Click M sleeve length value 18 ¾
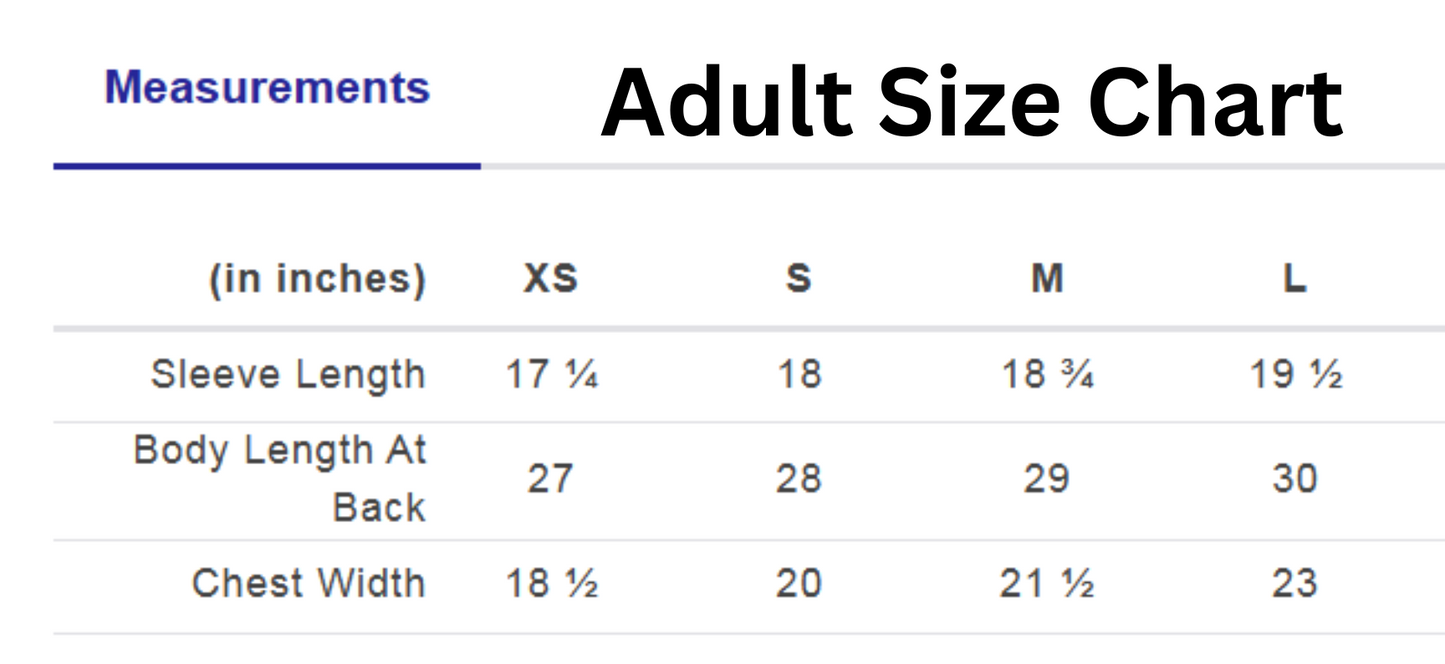Image resolution: width=1445 pixels, height=664 pixels. (1046, 375)
